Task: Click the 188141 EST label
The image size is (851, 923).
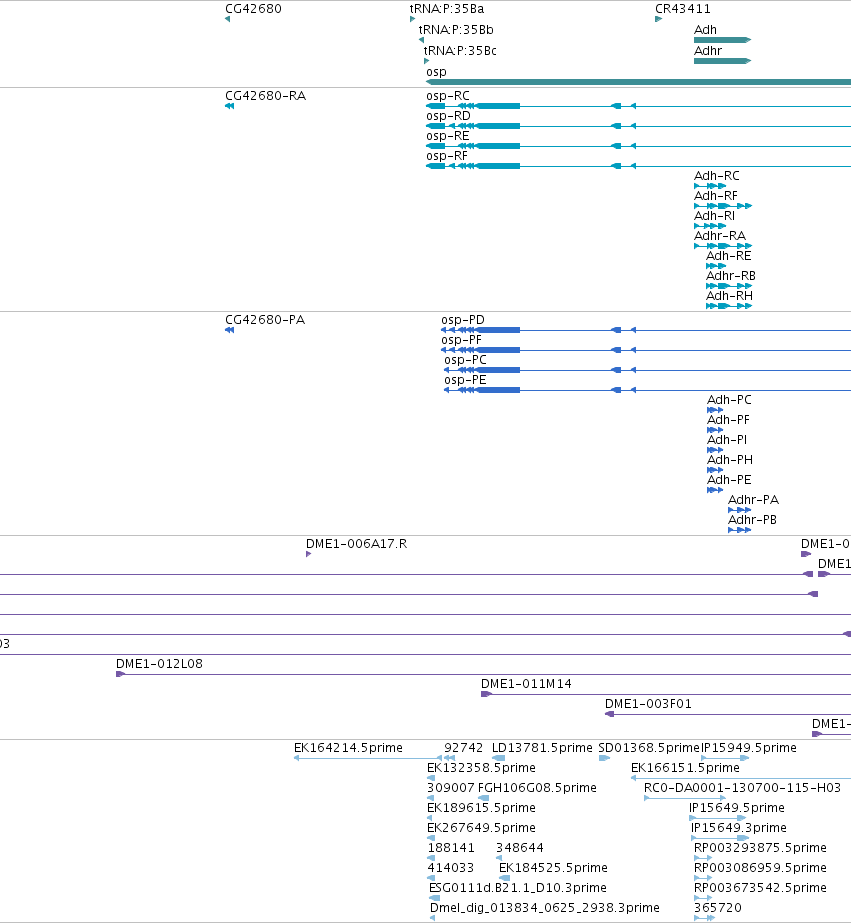Action: point(451,848)
